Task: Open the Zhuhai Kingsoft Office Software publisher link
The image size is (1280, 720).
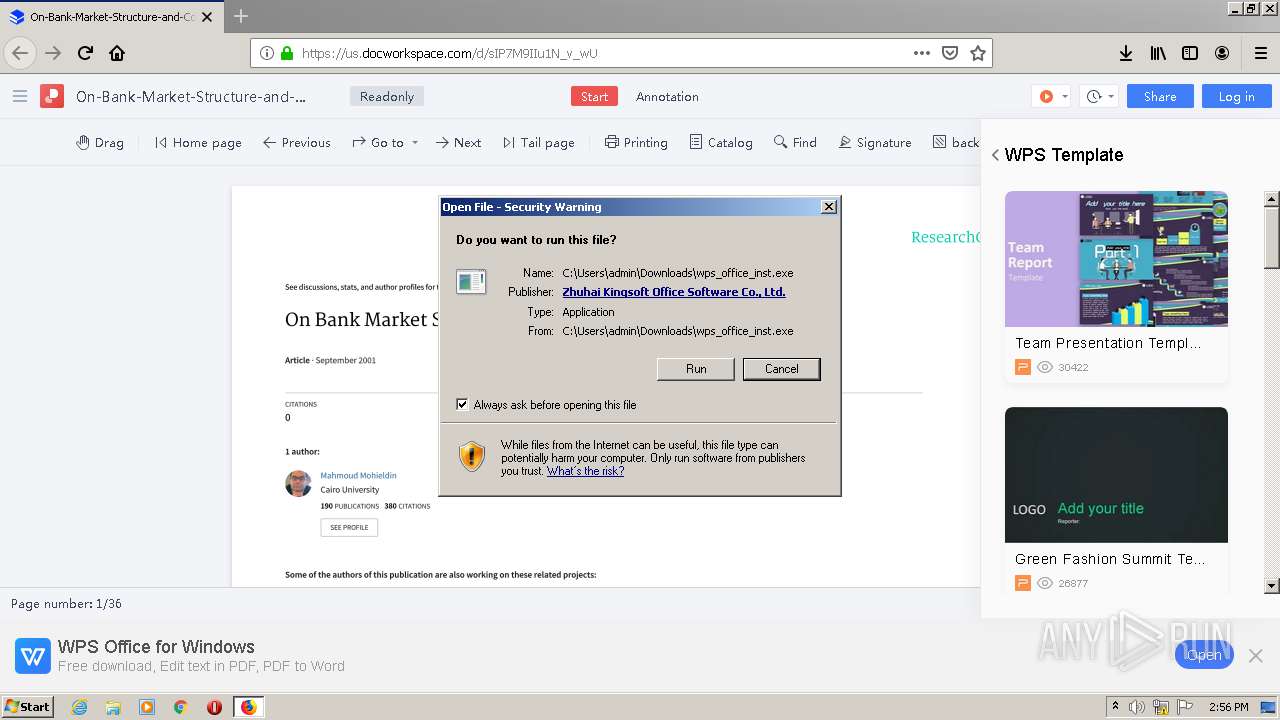Action: point(674,292)
